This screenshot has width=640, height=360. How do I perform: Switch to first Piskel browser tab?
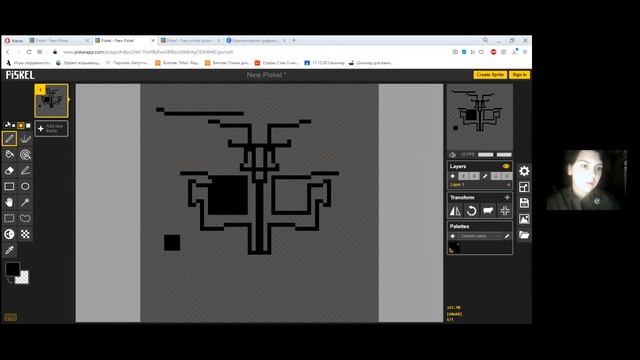tap(58, 40)
